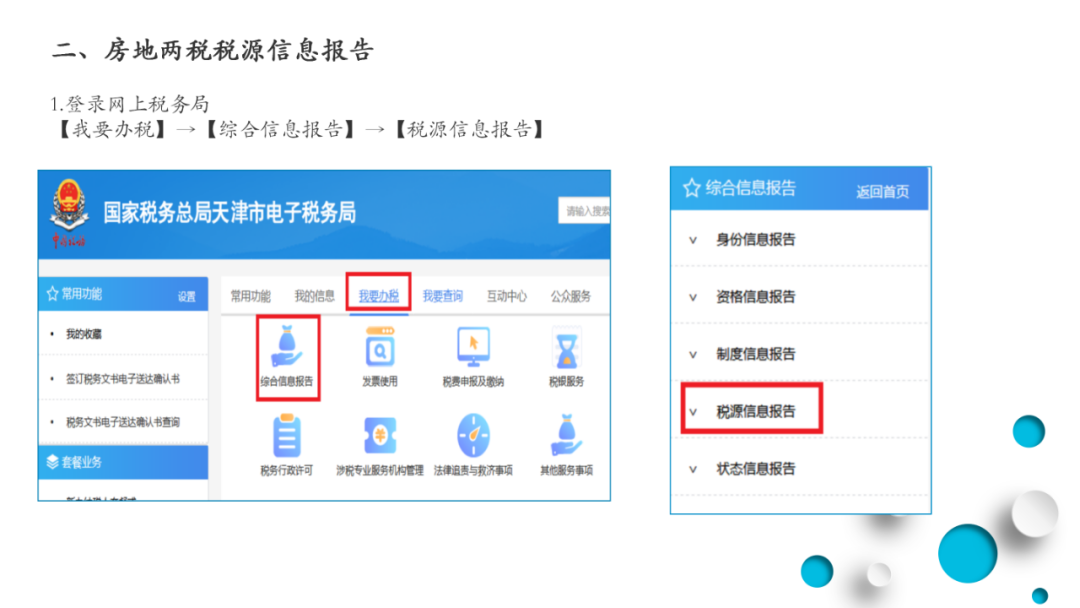Screen dimensions: 1080x608
Task: Open the 其他服务事项 icon
Action: [x=566, y=436]
